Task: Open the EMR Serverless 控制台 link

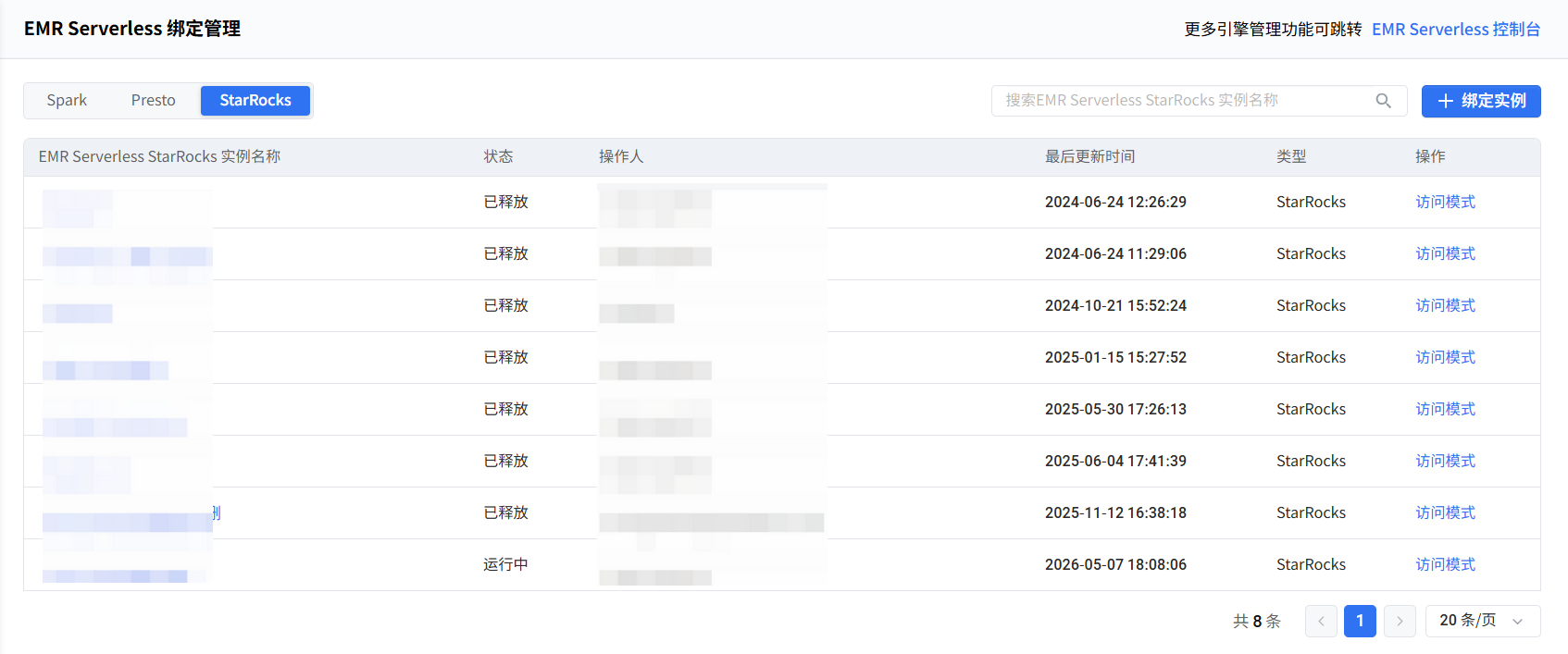Action: pos(1456,29)
